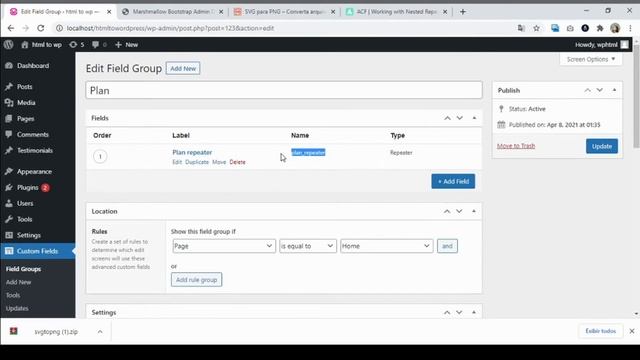Open the Plan repeater field label

coord(192,152)
